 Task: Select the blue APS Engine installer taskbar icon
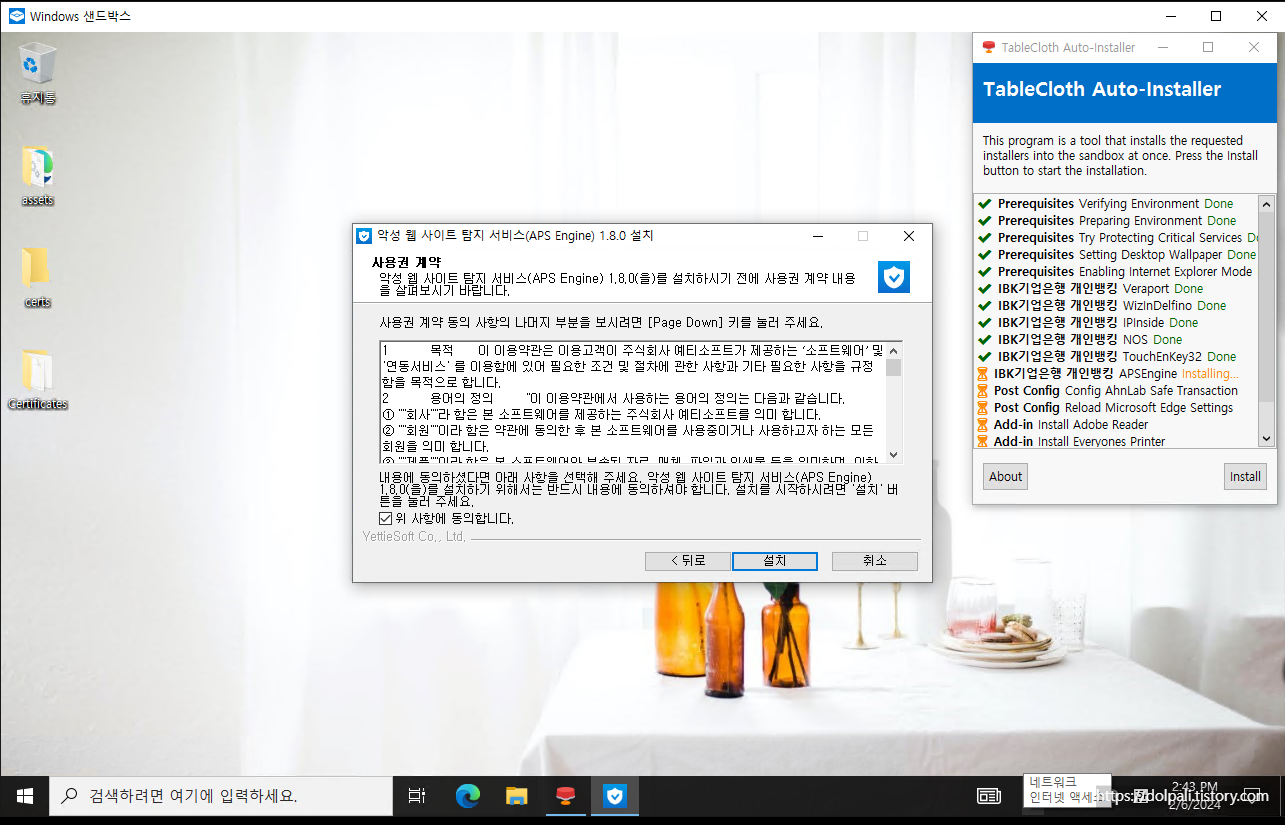[614, 796]
